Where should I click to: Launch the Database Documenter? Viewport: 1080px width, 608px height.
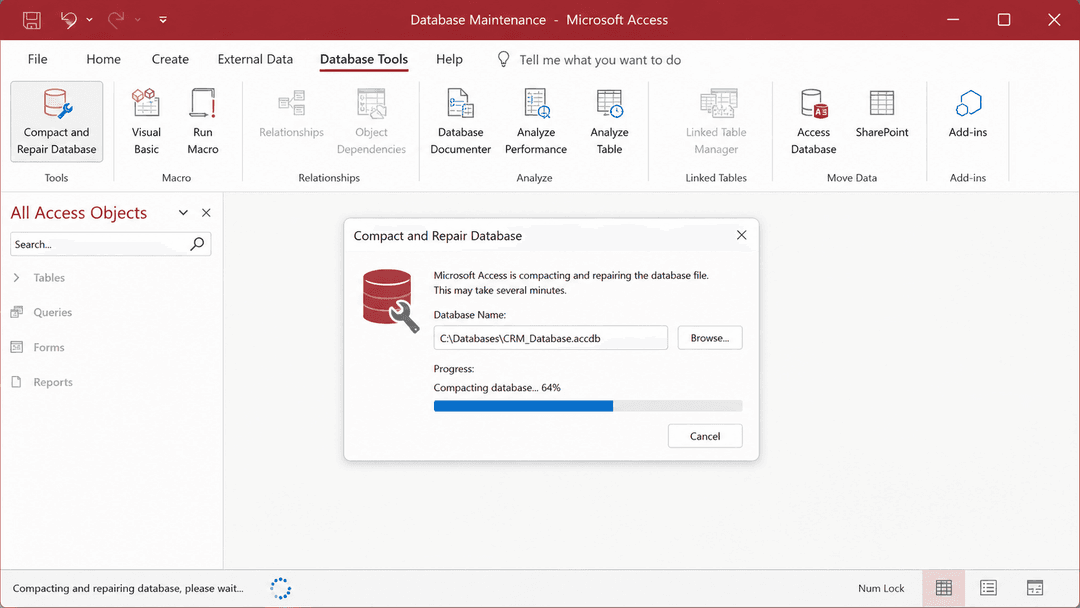tap(460, 122)
